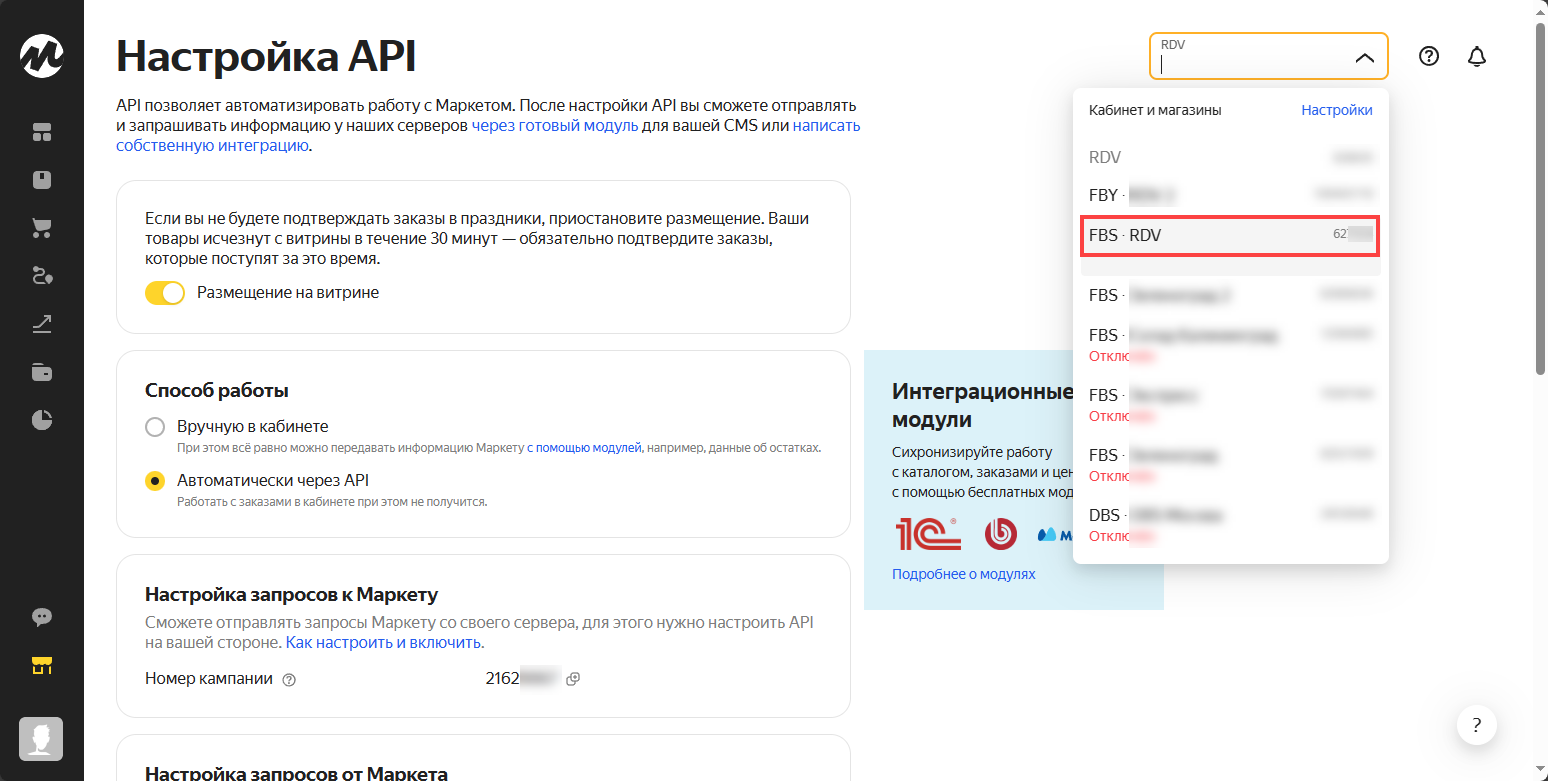Choose the DBS shop in the list
Screen dimensions: 1548x781
[x=1231, y=525]
